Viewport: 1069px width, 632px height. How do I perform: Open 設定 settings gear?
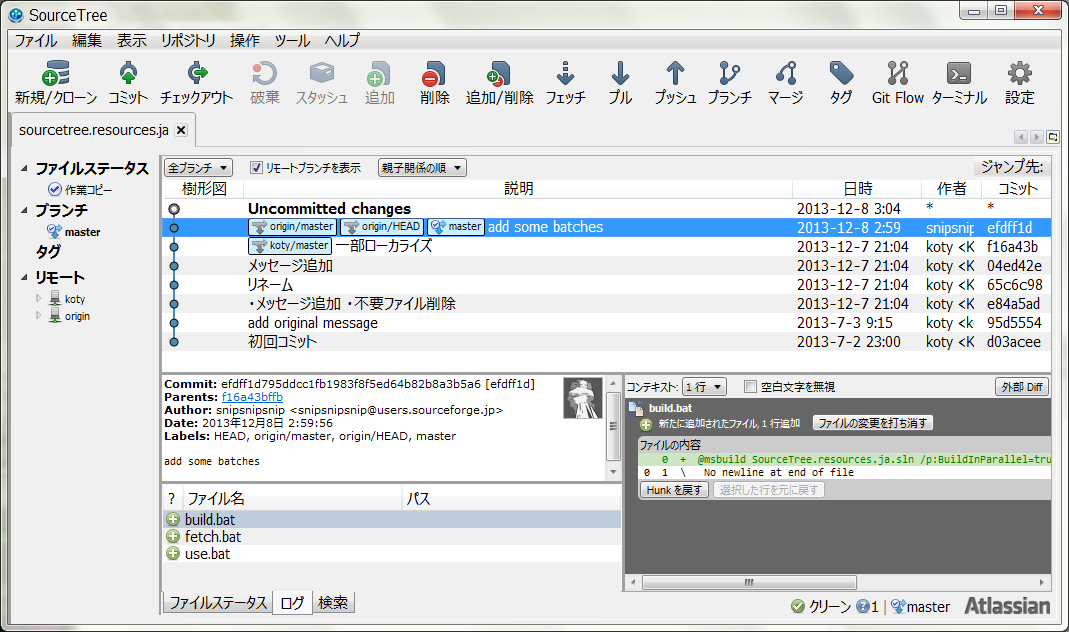1020,74
